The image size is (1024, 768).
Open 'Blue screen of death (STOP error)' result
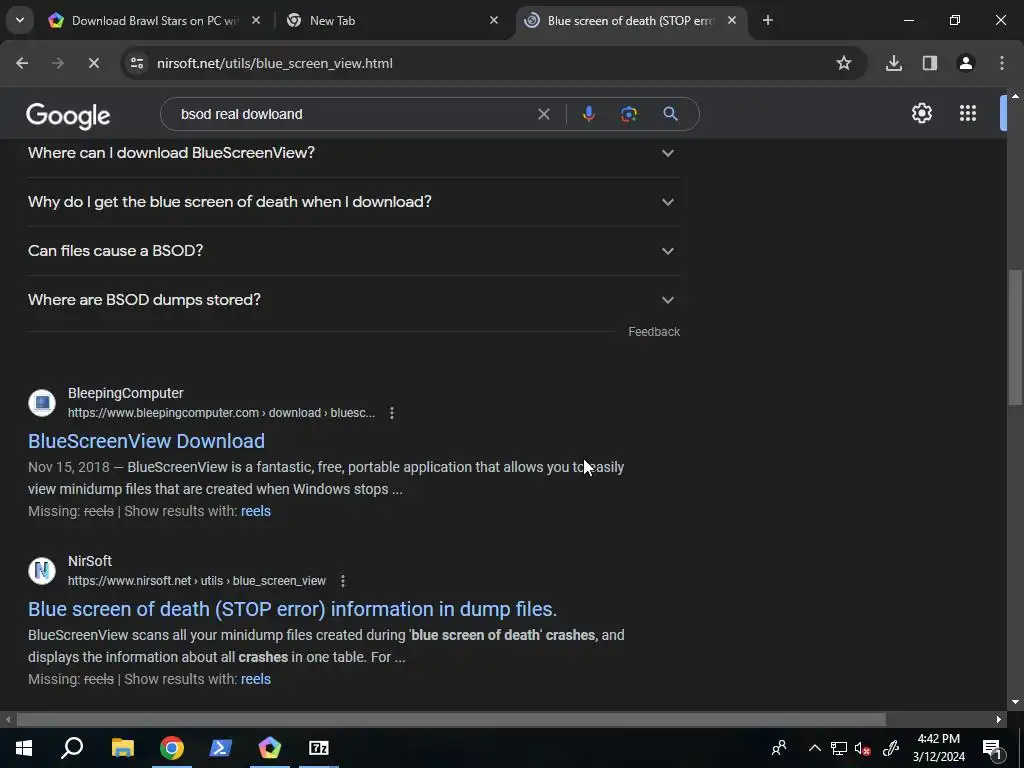[293, 609]
